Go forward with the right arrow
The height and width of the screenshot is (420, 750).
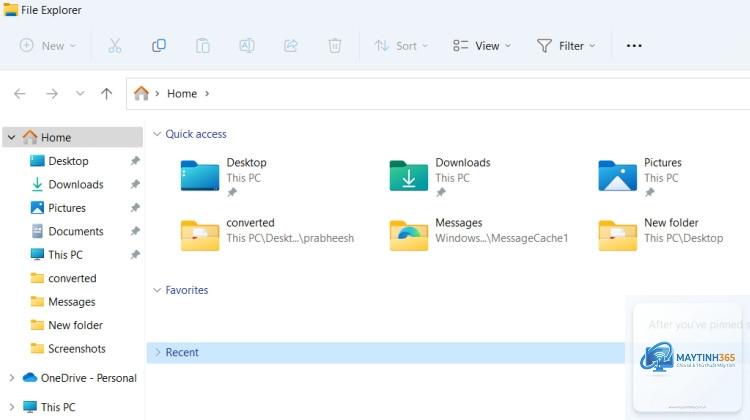(x=52, y=94)
